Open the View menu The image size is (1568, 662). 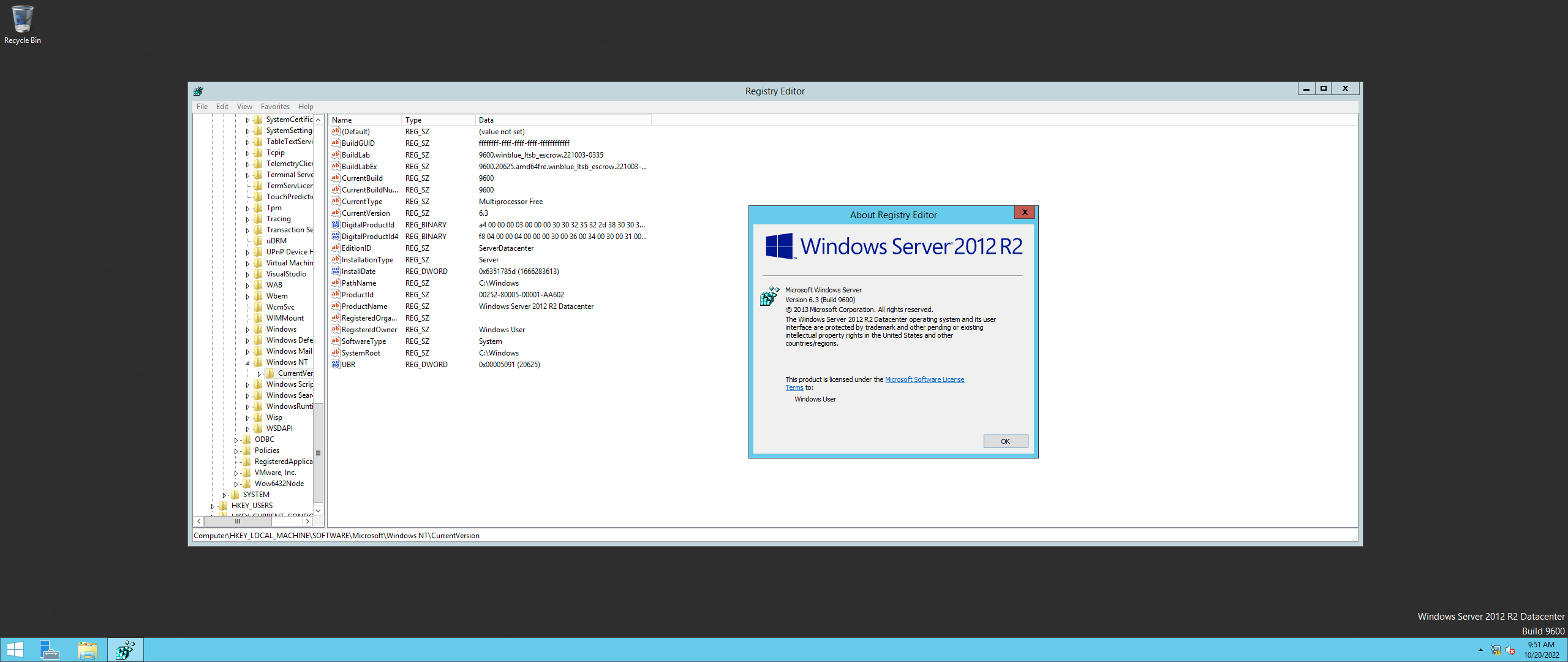tap(244, 107)
